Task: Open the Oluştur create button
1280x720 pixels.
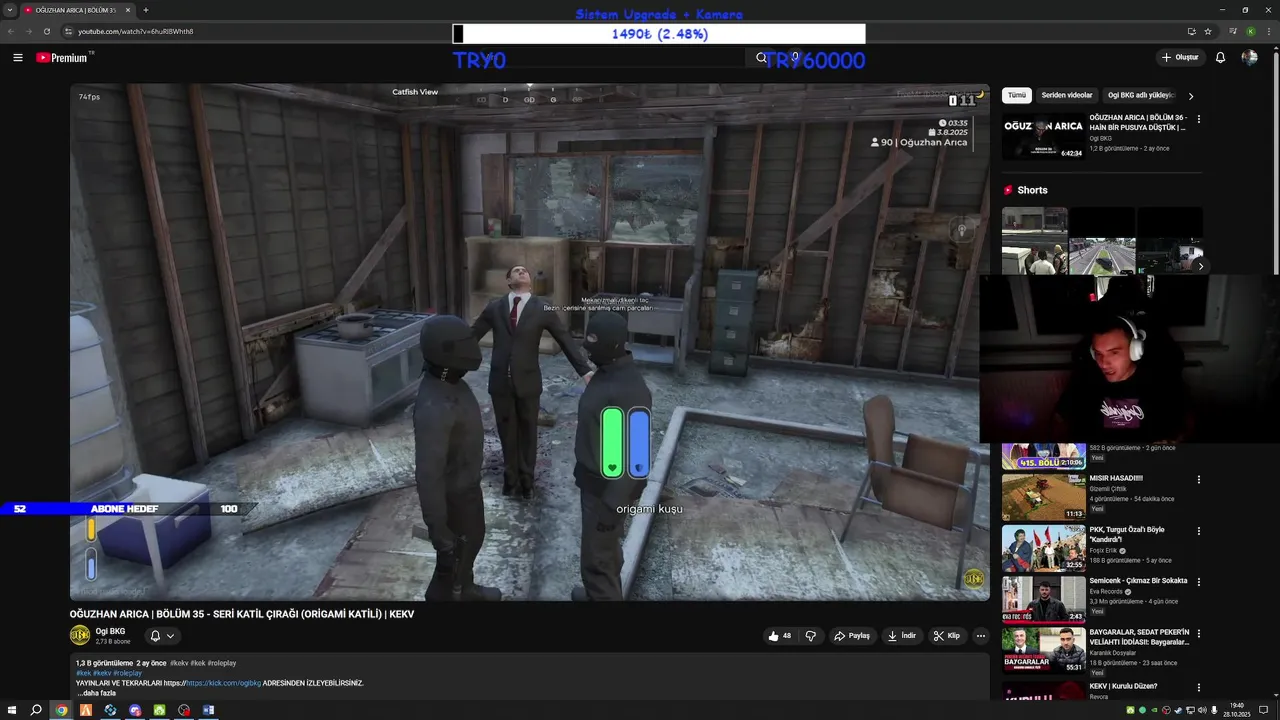Action: [1180, 58]
